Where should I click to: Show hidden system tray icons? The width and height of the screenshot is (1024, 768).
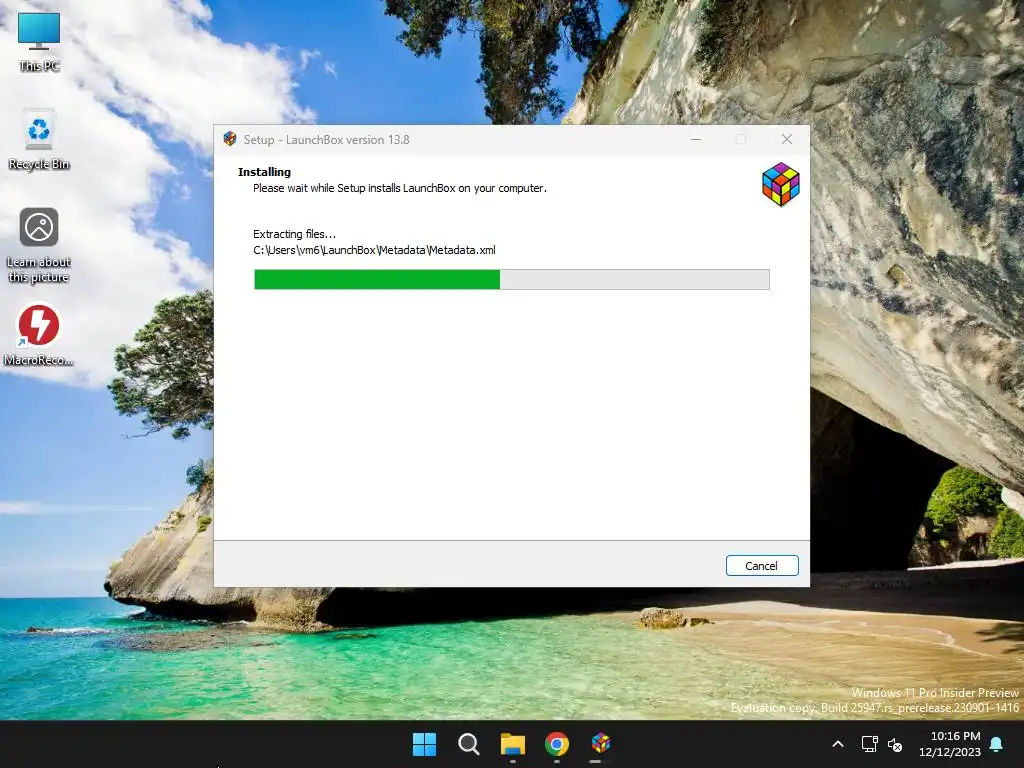coord(838,744)
